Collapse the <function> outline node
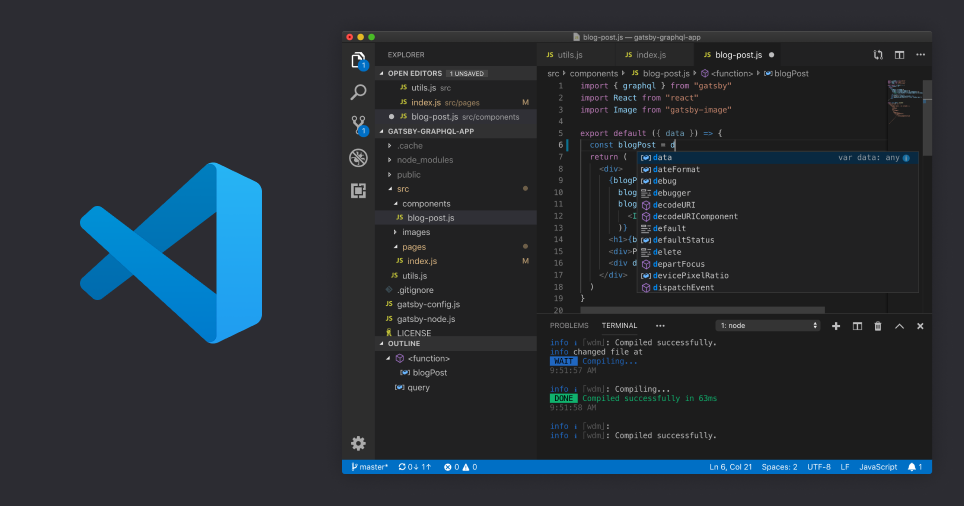Viewport: 964px width, 506px height. pyautogui.click(x=389, y=358)
